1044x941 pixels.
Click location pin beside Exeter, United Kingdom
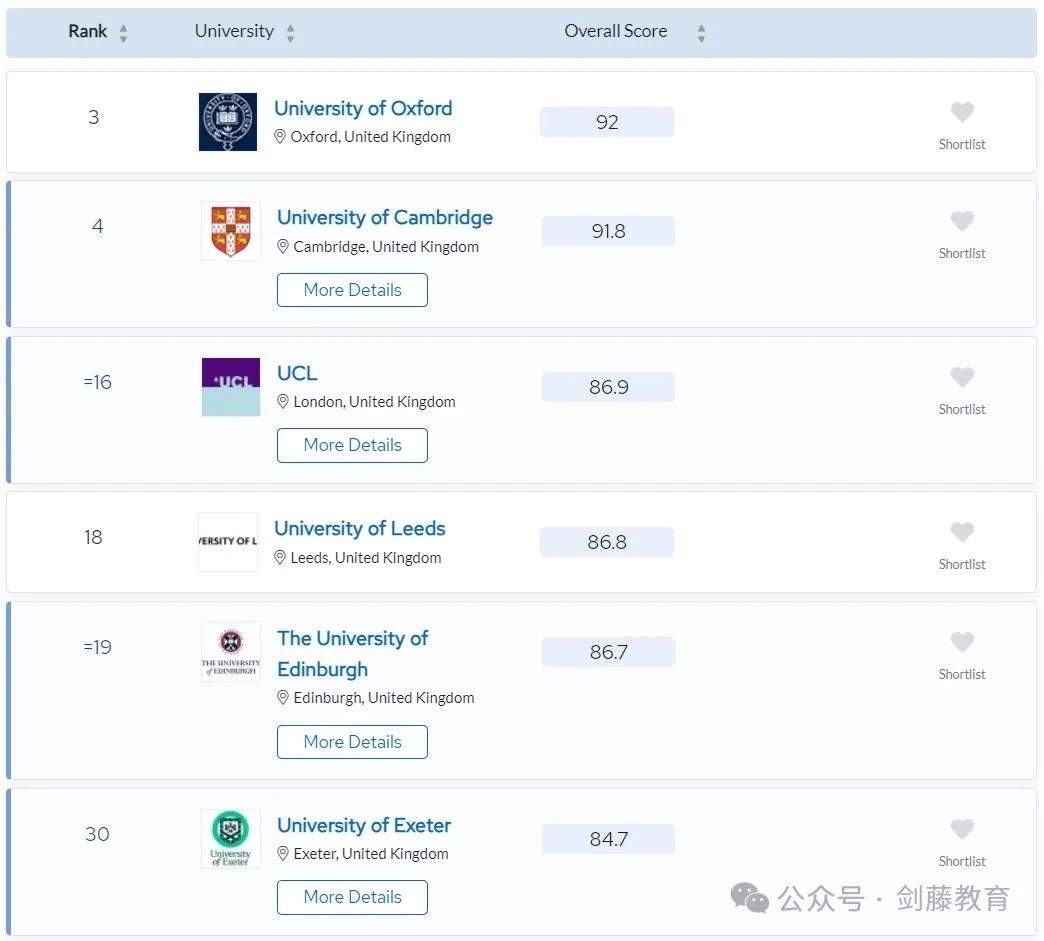(x=282, y=853)
